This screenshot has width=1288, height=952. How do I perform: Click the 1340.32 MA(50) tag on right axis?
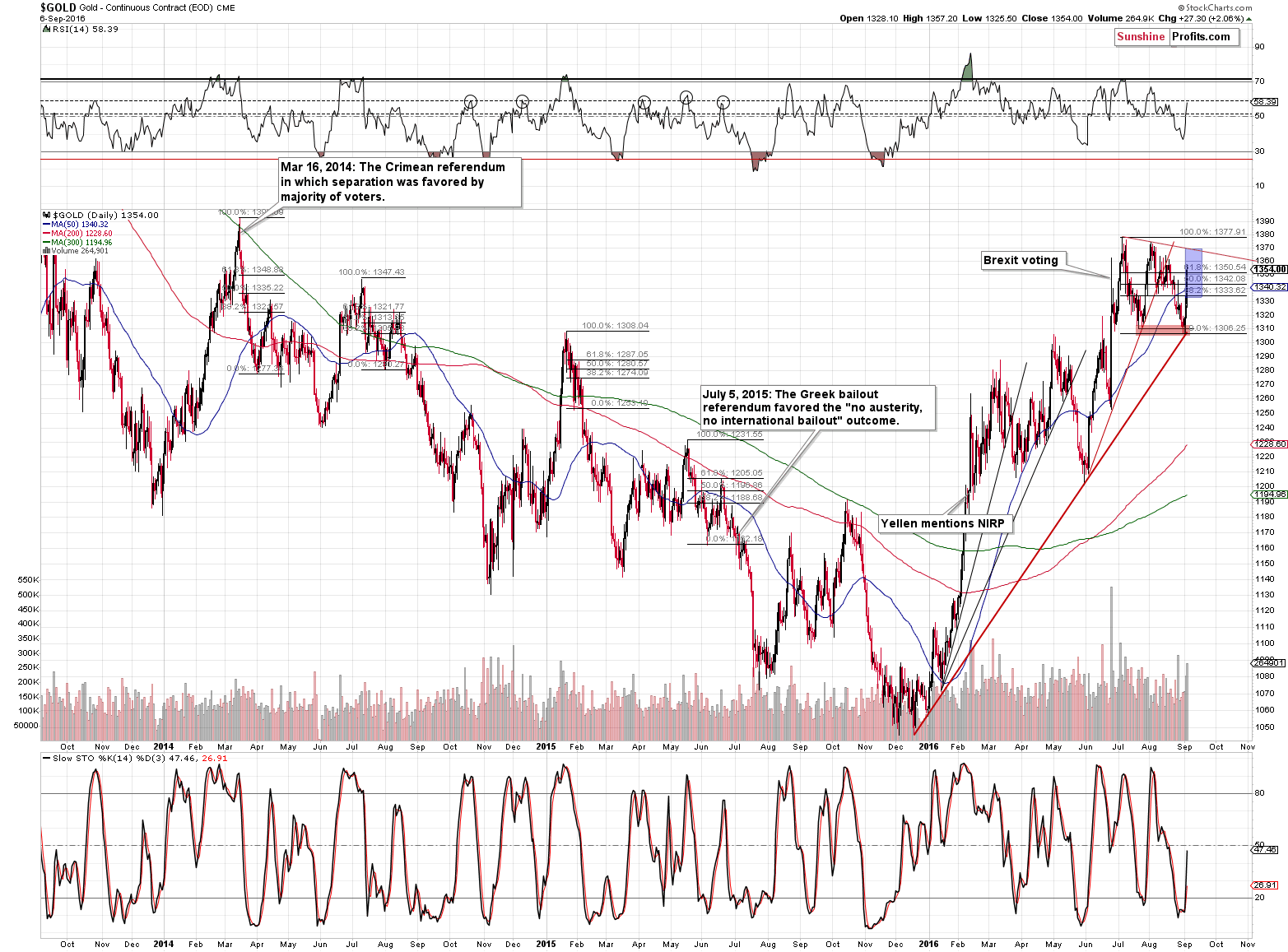coord(1270,287)
